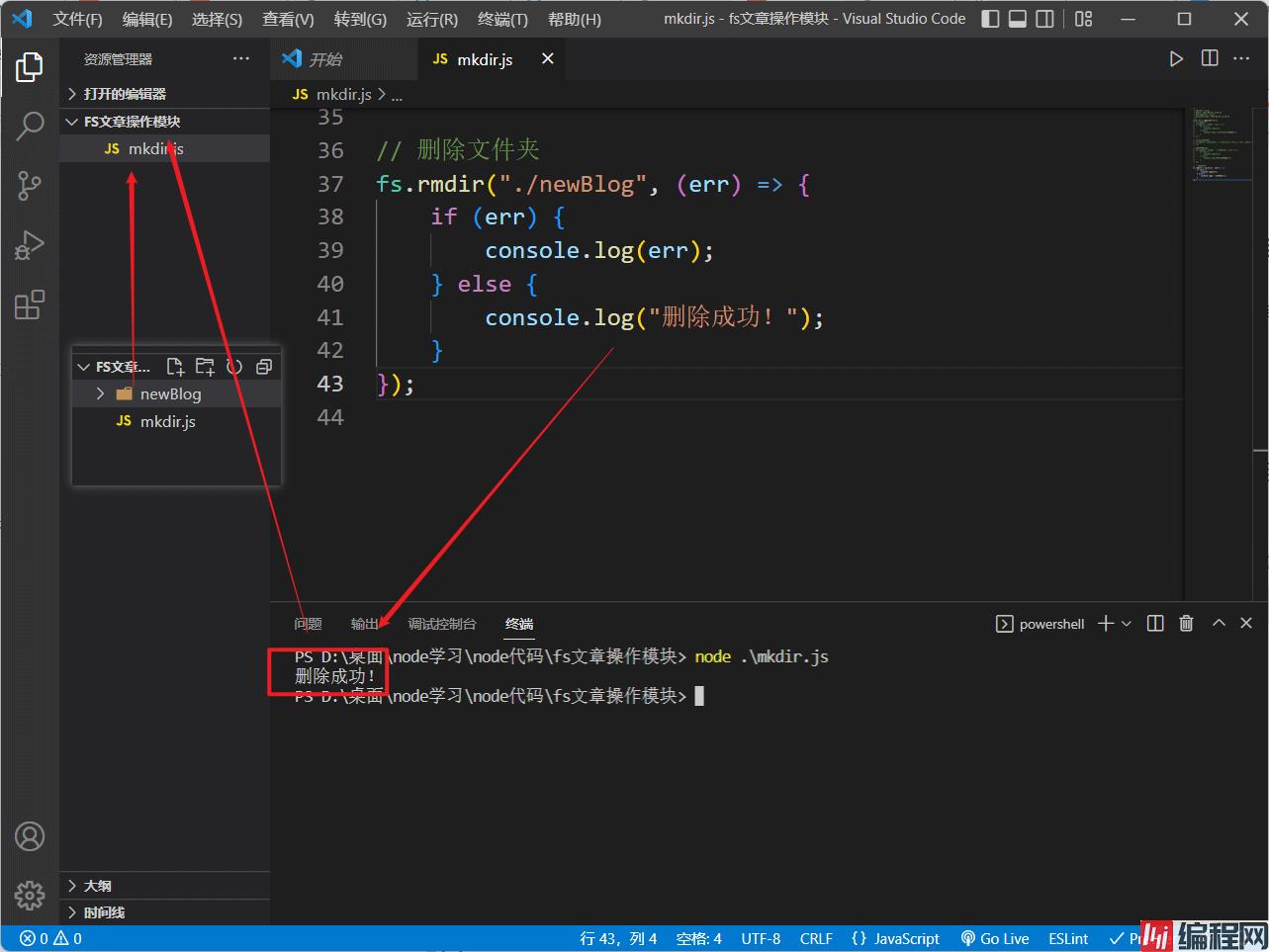Screen dimensions: 1269x952
Task: Toggle bottom panel visibility from title bar
Action: pos(1017,19)
